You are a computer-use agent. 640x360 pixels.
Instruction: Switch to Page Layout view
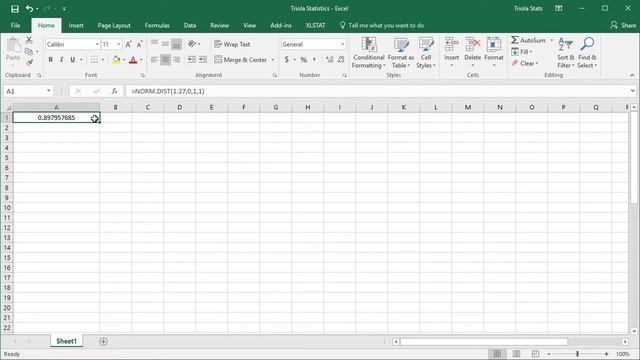tap(516, 354)
